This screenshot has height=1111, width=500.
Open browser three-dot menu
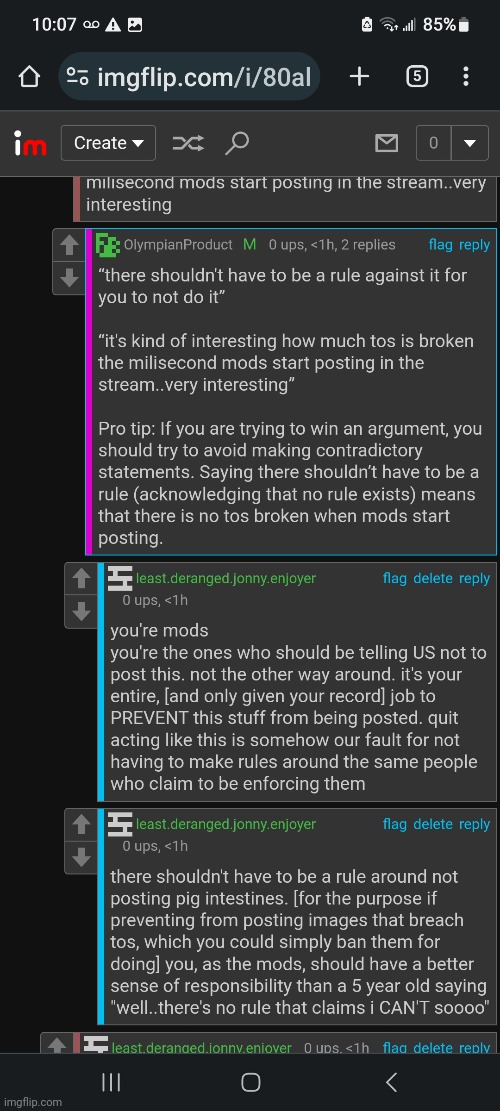(465, 77)
